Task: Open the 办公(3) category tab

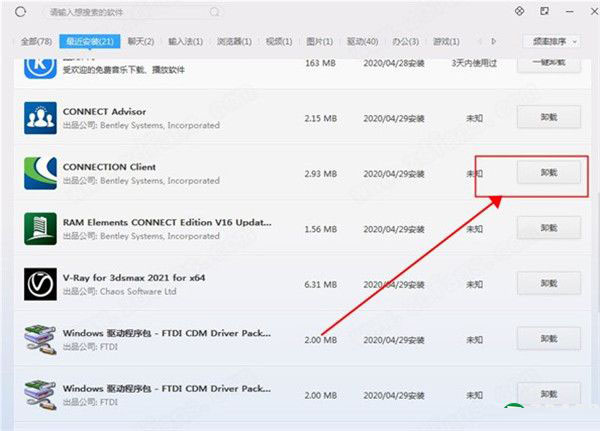Action: (406, 41)
